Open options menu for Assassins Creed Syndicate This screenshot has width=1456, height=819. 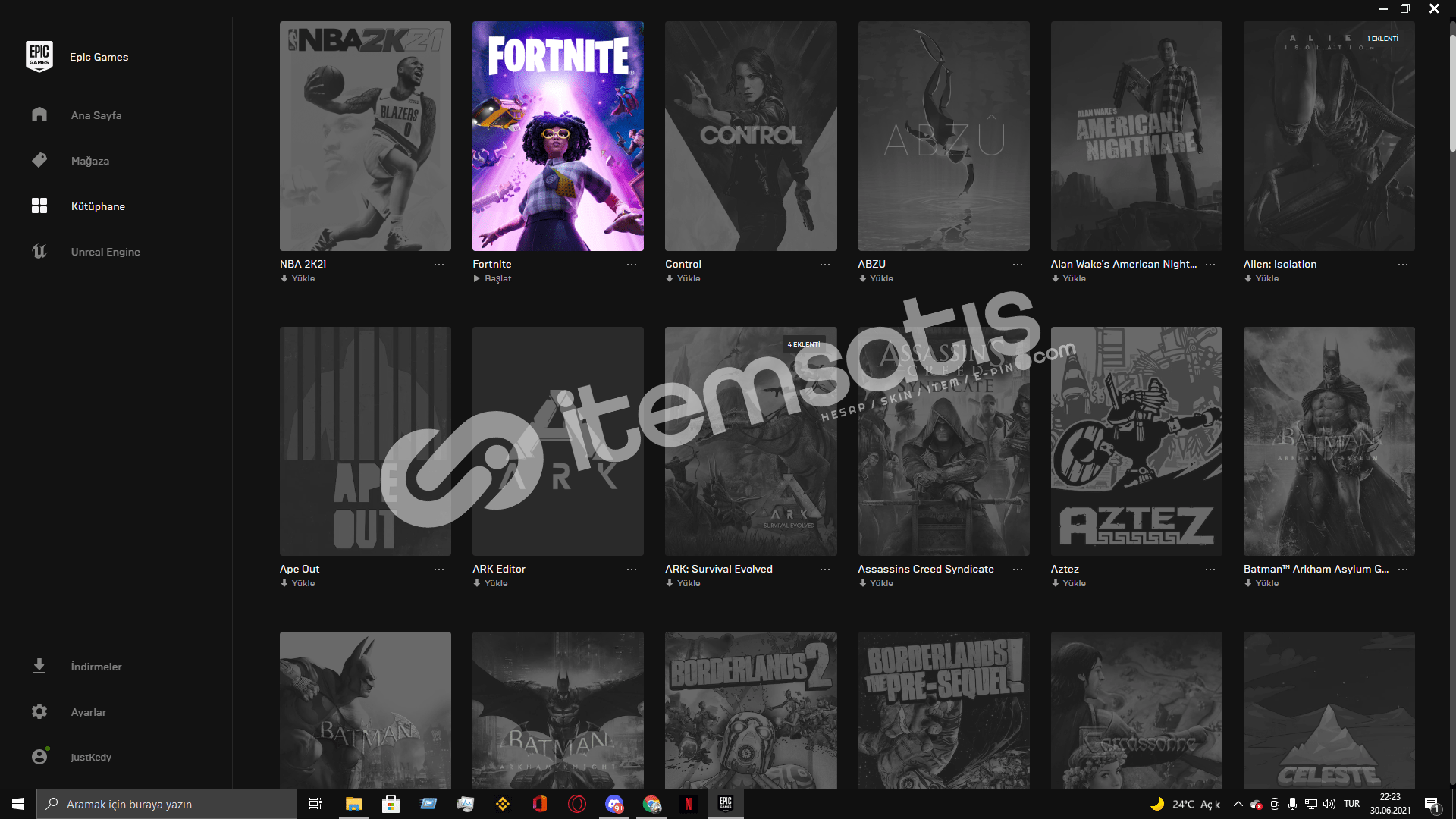(x=1018, y=570)
